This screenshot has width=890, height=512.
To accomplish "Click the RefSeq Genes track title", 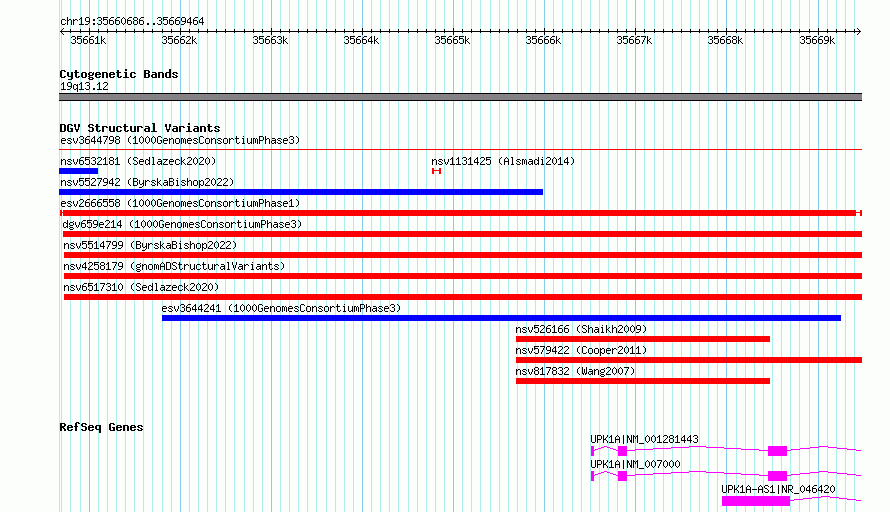I will pos(101,427).
